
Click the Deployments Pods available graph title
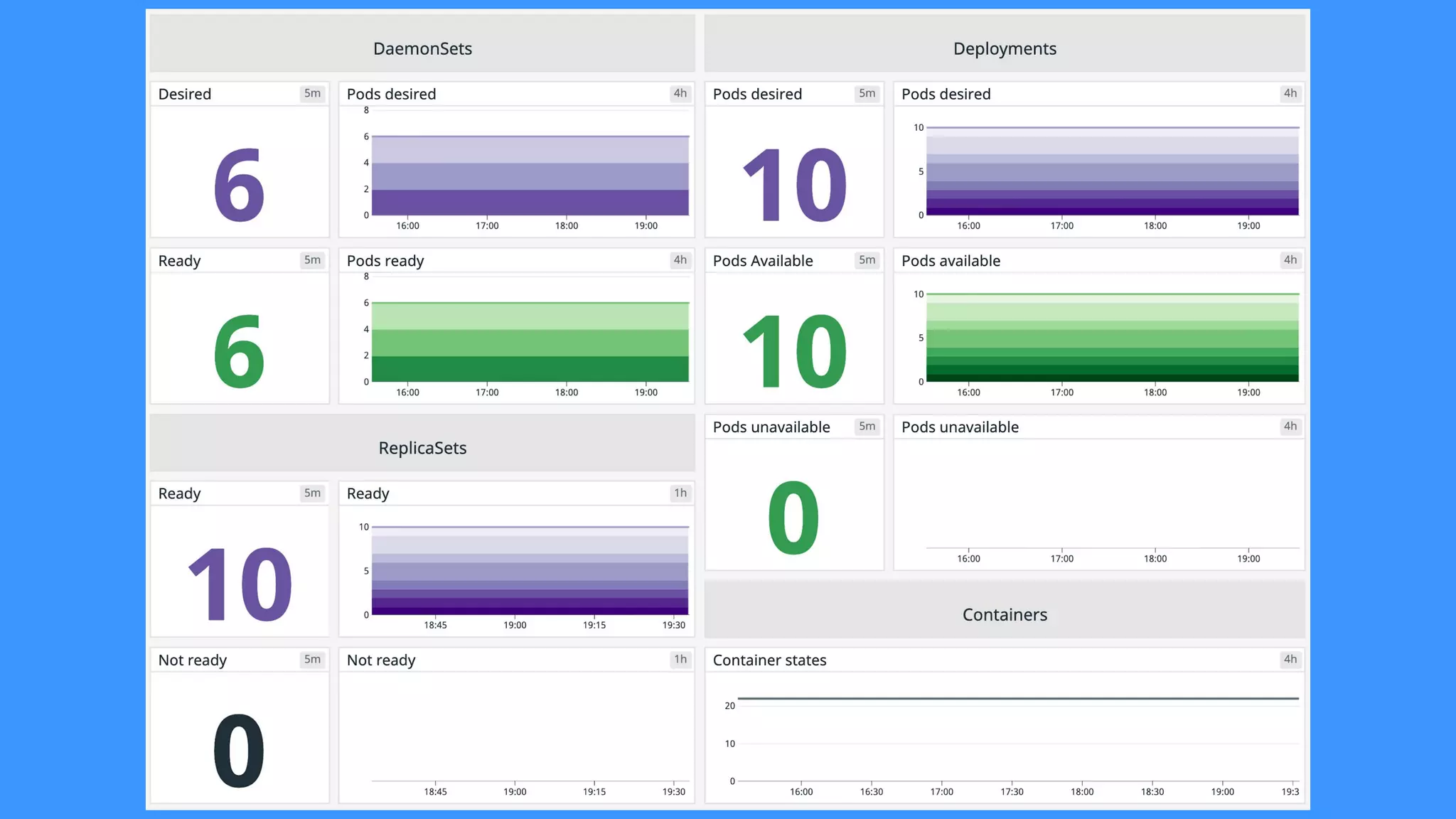pyautogui.click(x=951, y=260)
